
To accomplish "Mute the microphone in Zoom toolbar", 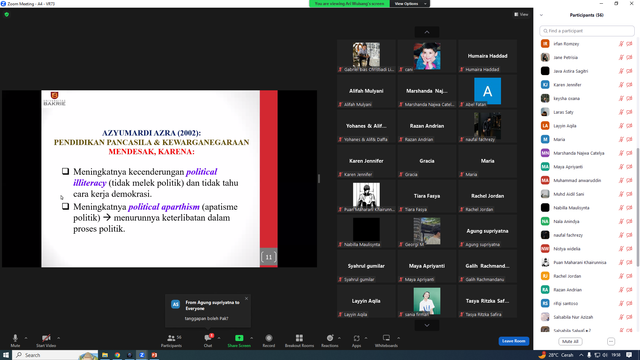I will click(15, 340).
